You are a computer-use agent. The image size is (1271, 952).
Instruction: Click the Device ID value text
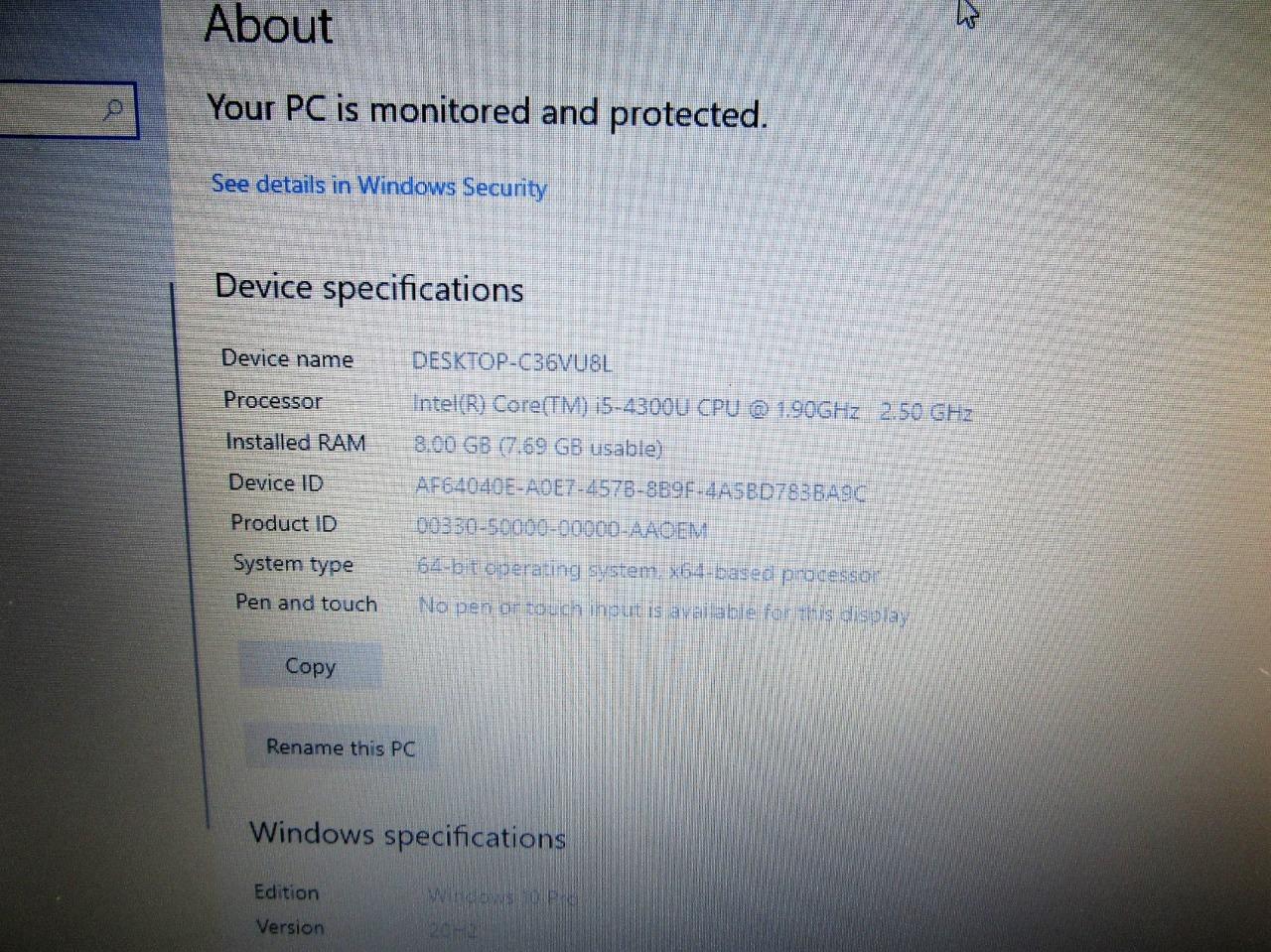point(640,489)
